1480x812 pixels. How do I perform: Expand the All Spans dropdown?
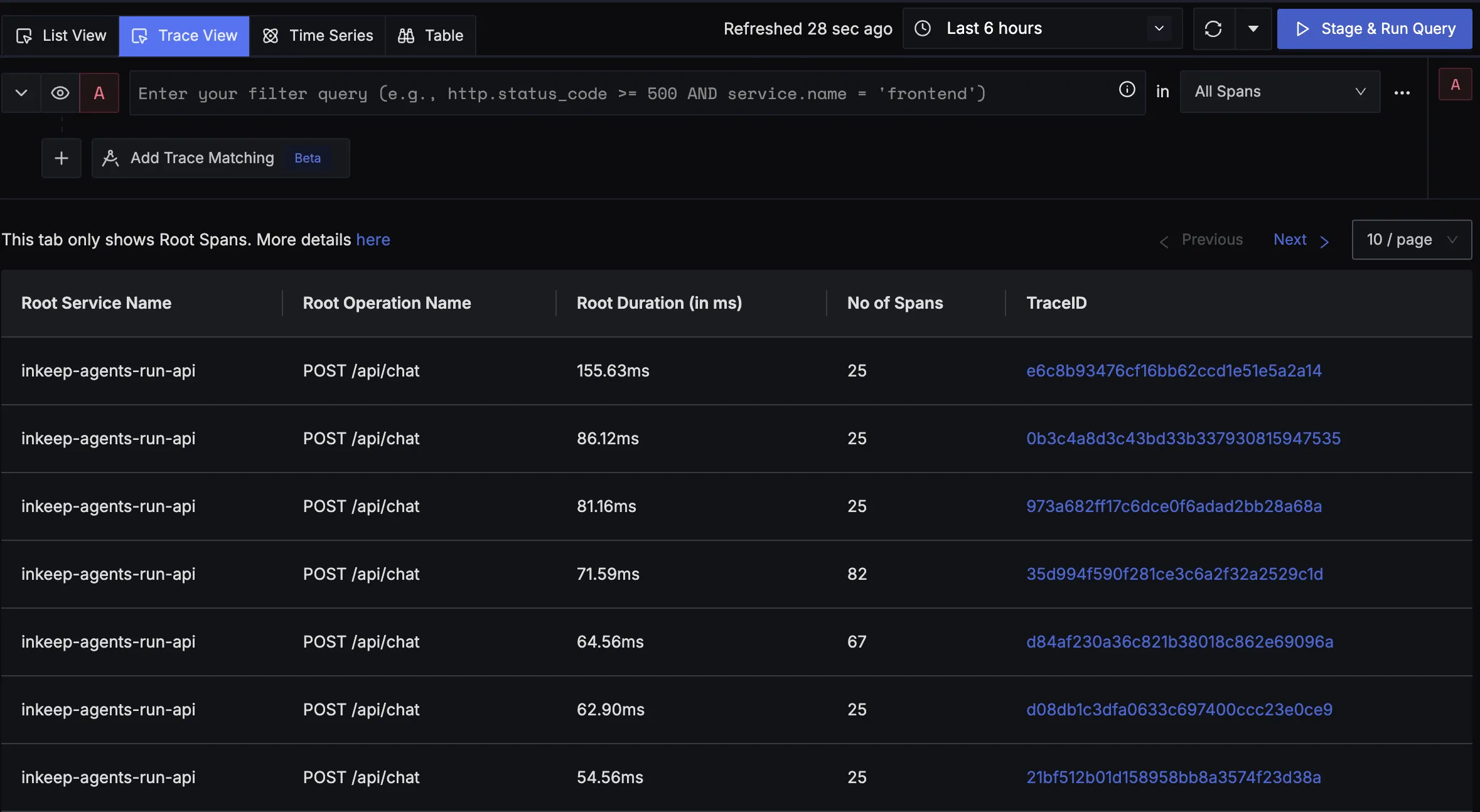point(1279,92)
